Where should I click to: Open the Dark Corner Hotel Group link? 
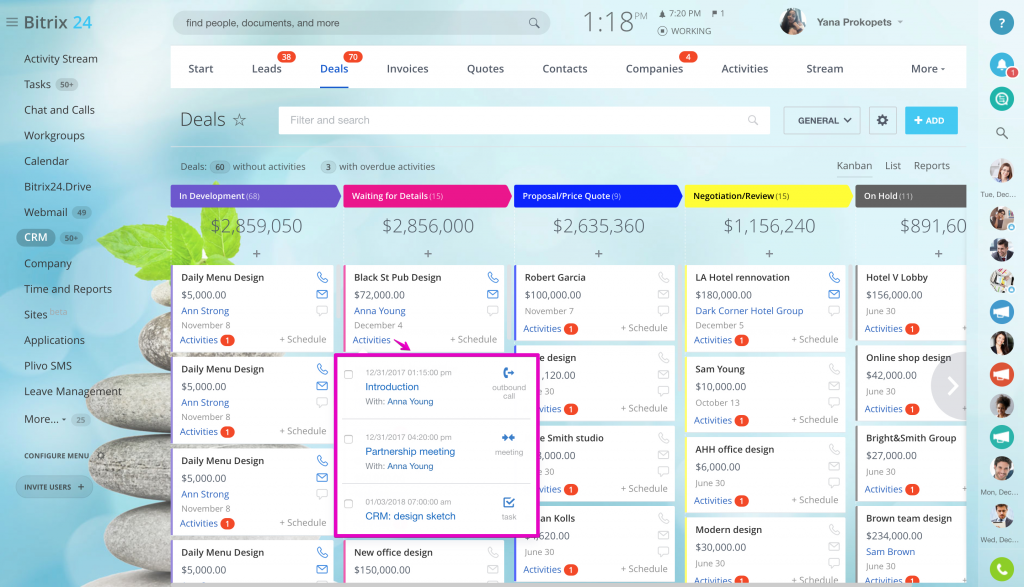click(x=749, y=311)
